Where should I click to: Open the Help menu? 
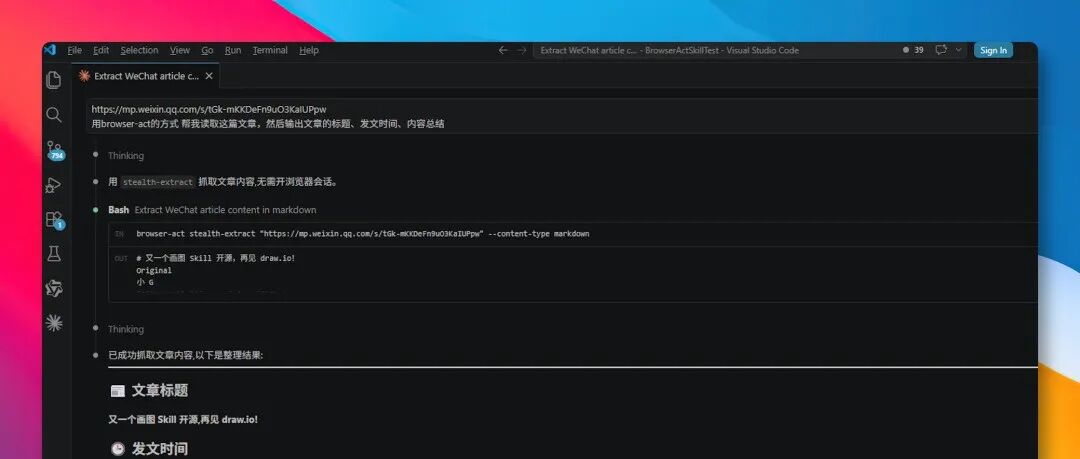pyautogui.click(x=309, y=50)
